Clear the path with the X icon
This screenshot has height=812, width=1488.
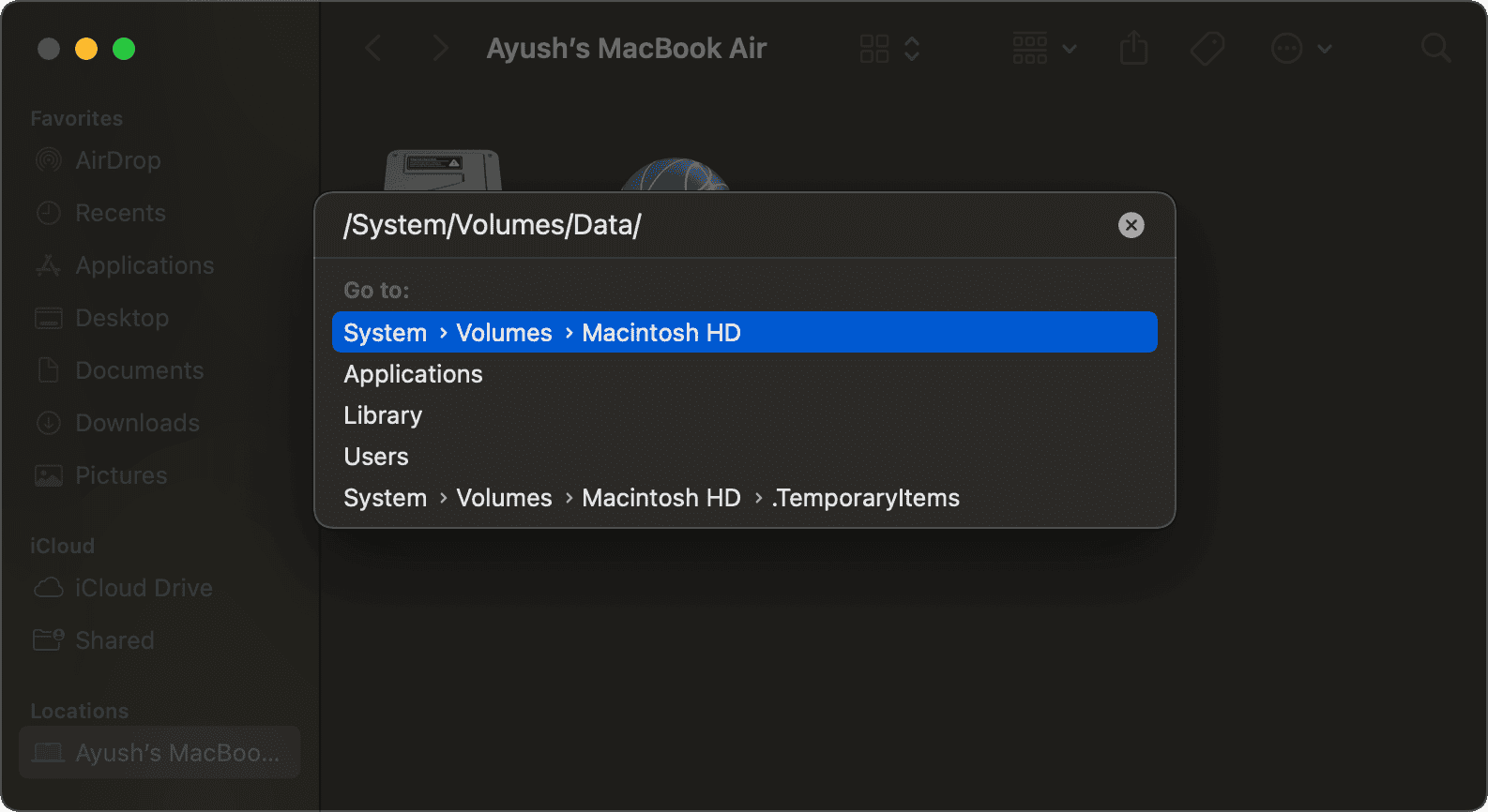pyautogui.click(x=1131, y=225)
